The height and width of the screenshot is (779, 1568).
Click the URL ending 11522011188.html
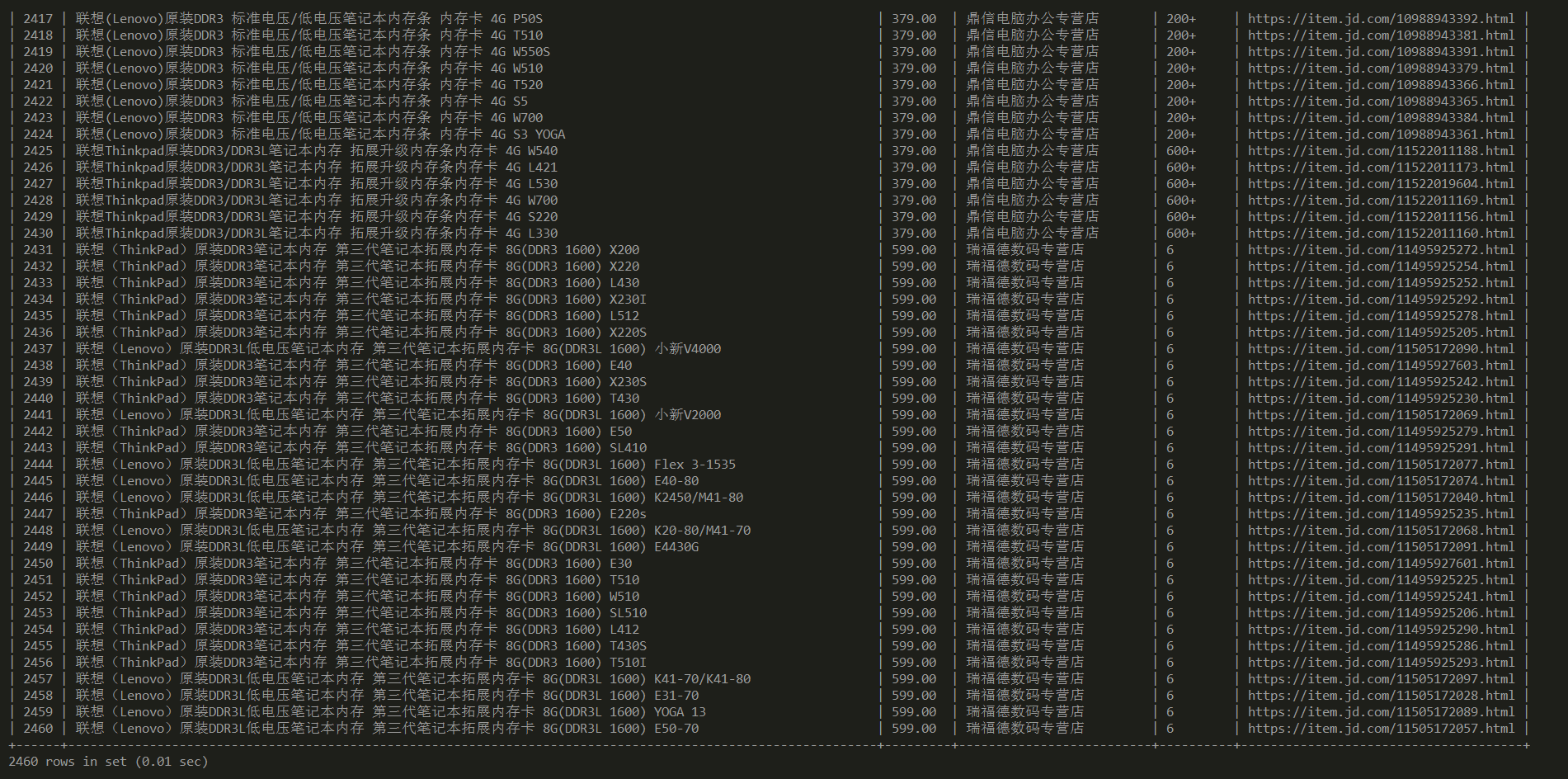click(x=1381, y=150)
